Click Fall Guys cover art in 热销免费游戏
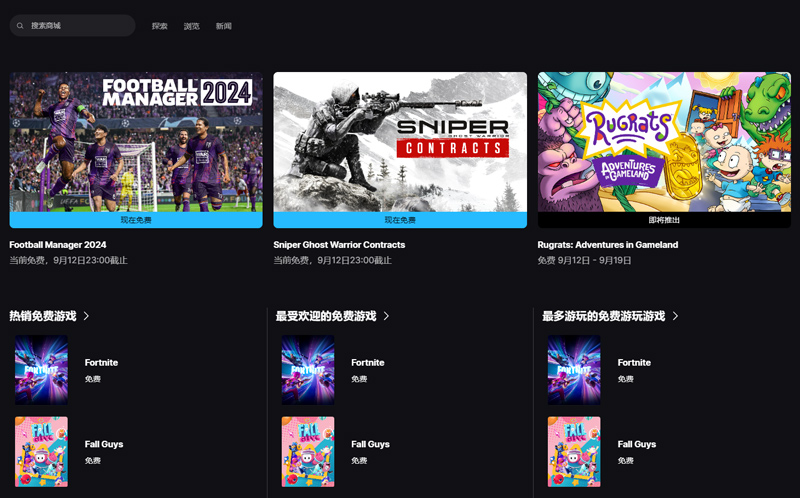The image size is (800, 498). click(x=41, y=452)
